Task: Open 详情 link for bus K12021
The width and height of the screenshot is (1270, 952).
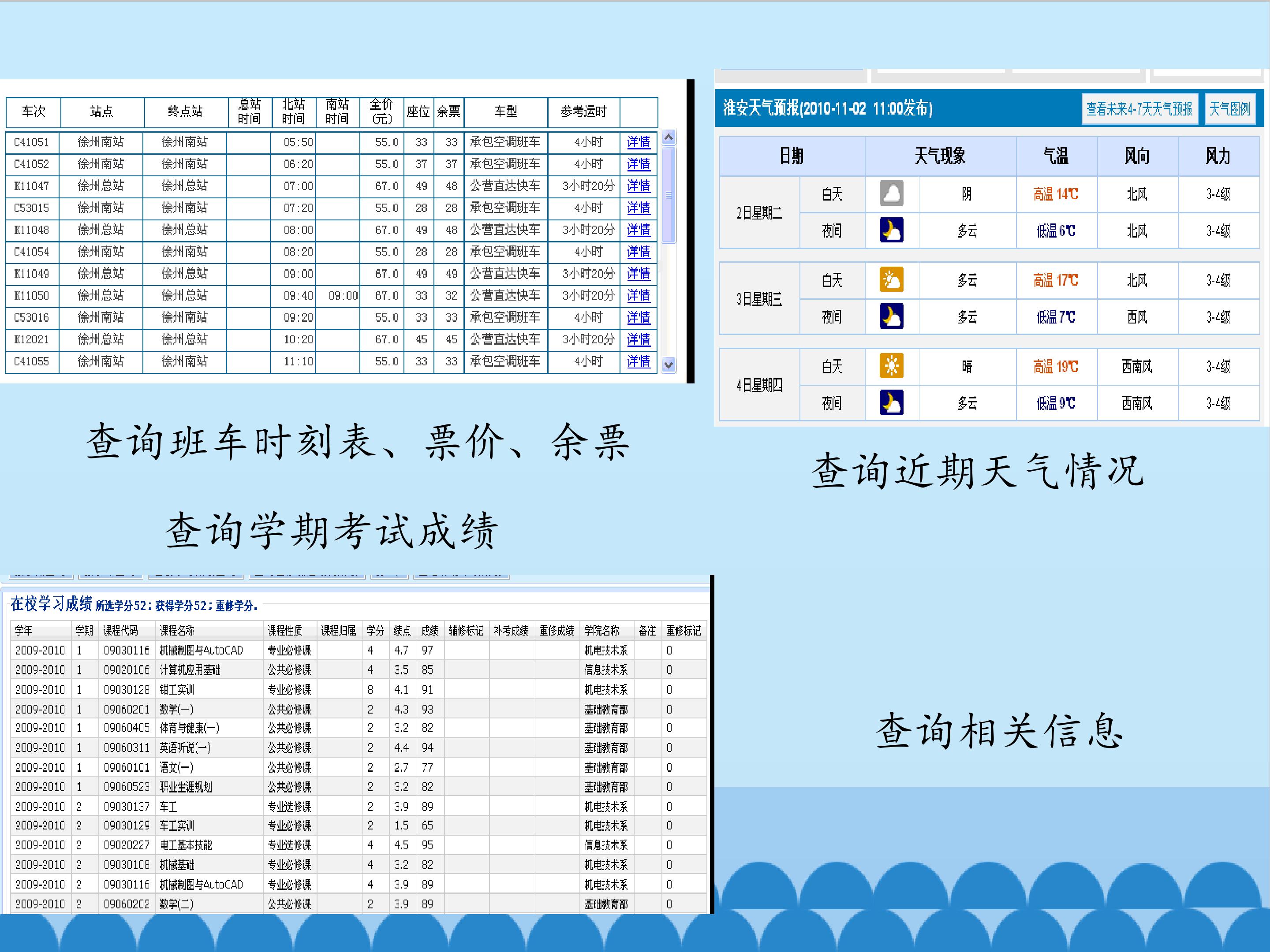Action: (639, 340)
